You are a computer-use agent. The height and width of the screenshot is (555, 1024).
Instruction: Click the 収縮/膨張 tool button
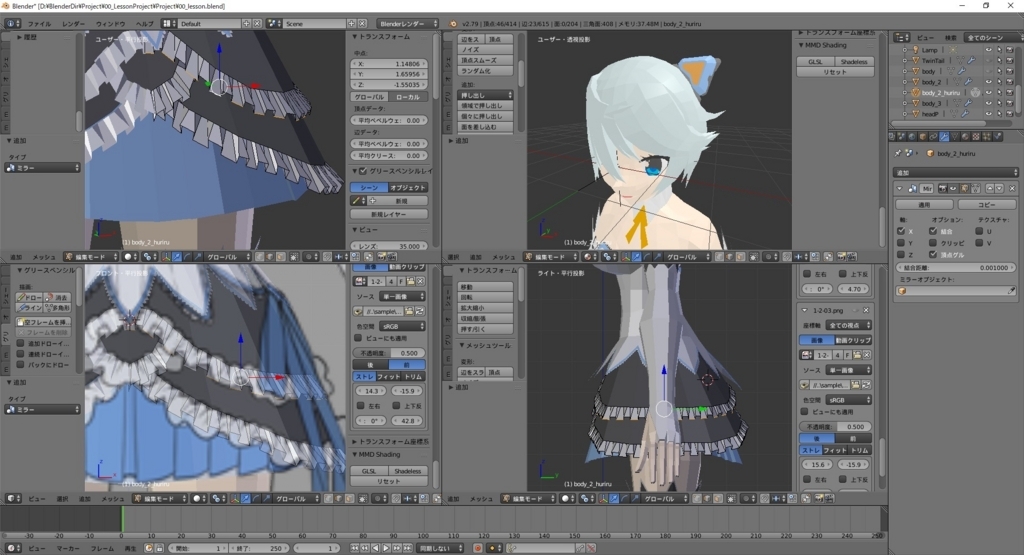coord(485,318)
